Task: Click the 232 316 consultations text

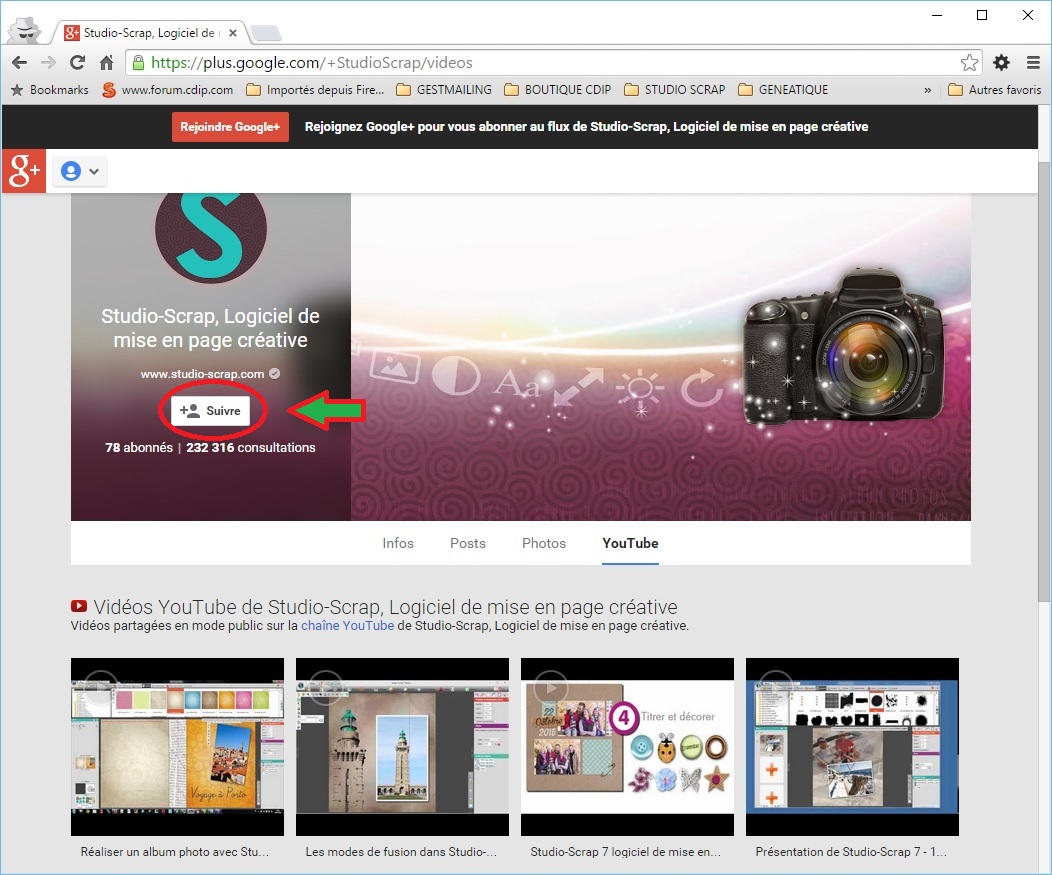Action: point(250,448)
